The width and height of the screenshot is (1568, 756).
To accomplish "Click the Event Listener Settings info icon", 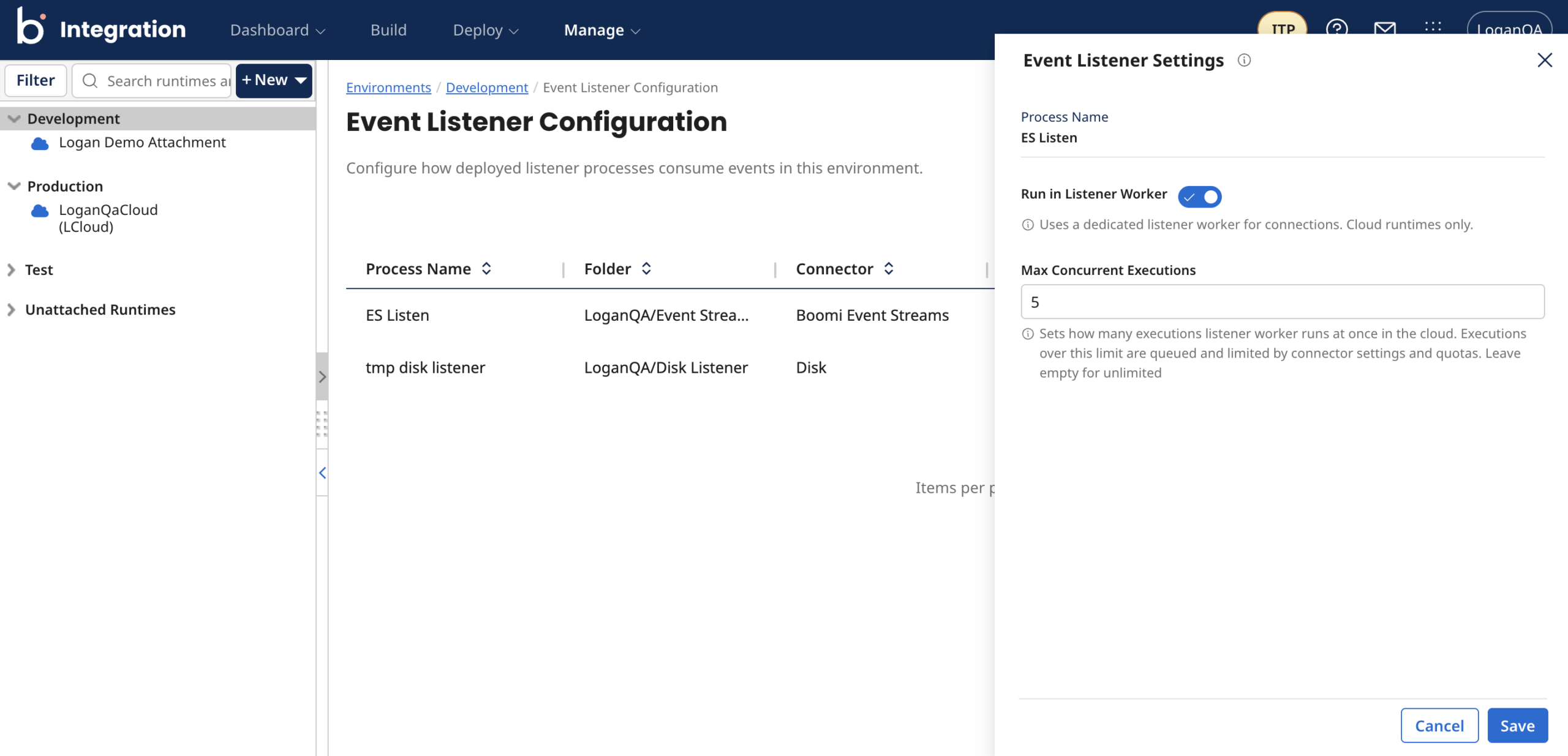I will click(x=1244, y=60).
